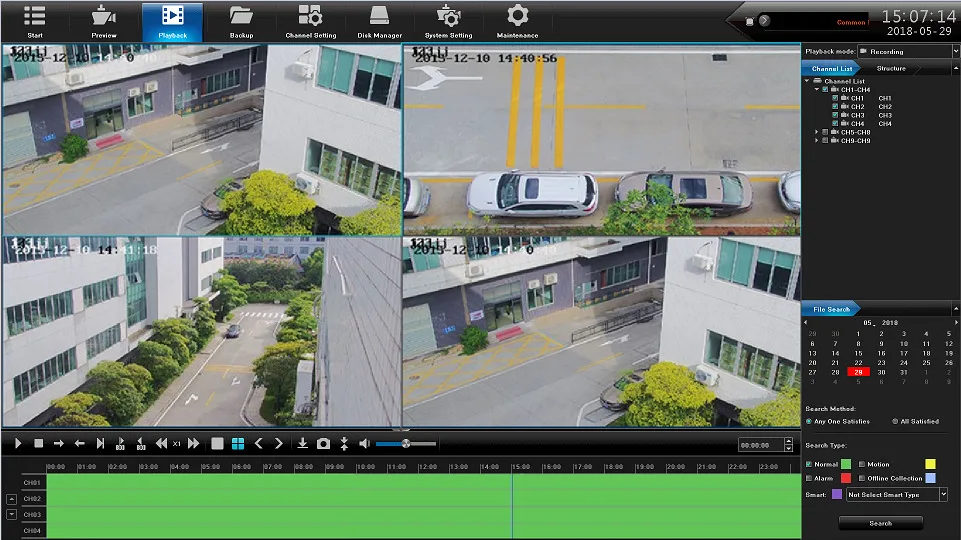Viewport: 961px width, 540px height.
Task: Uncheck the CH2 channel checkbox
Action: click(x=835, y=107)
